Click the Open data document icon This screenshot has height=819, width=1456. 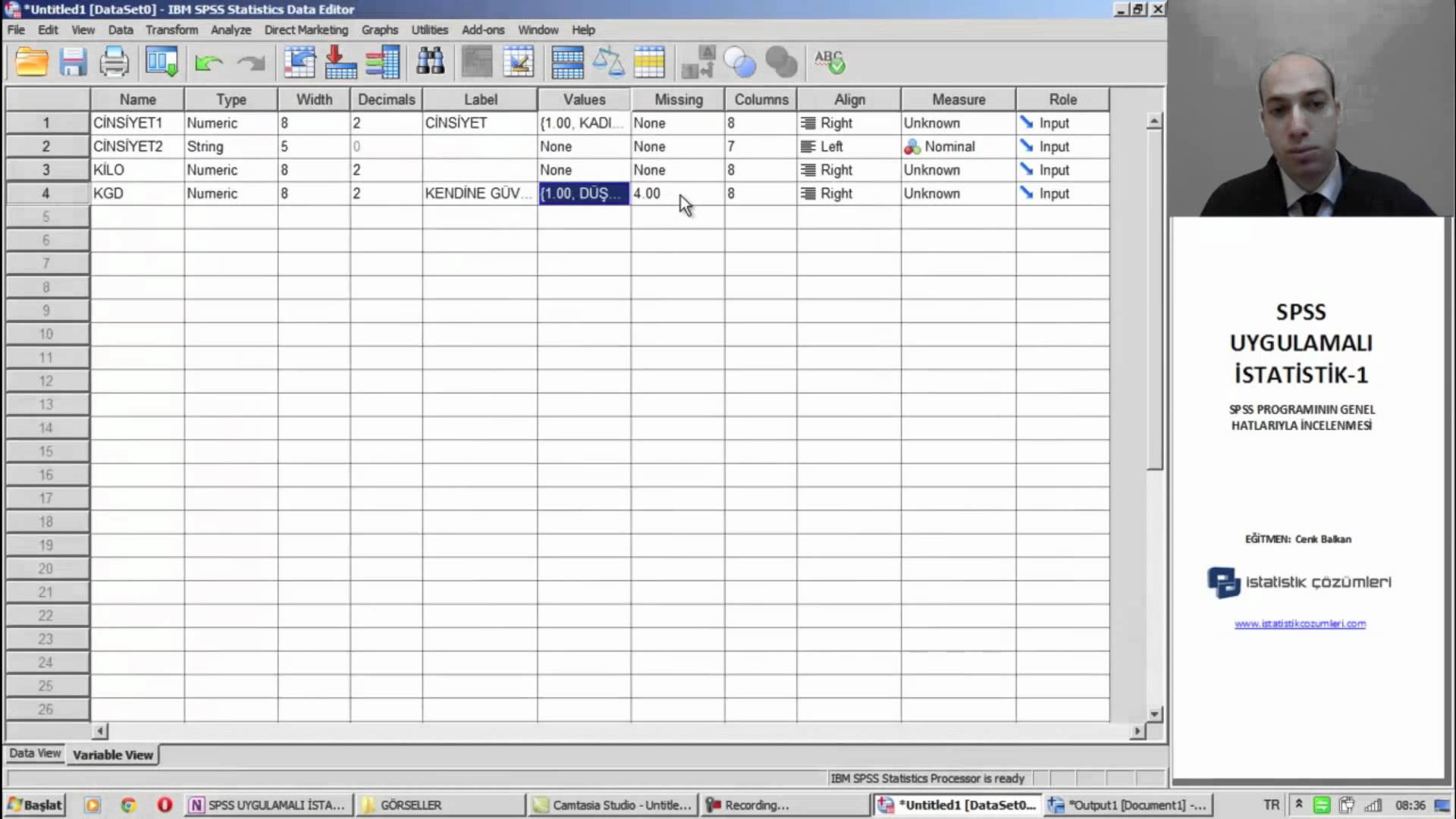tap(32, 62)
